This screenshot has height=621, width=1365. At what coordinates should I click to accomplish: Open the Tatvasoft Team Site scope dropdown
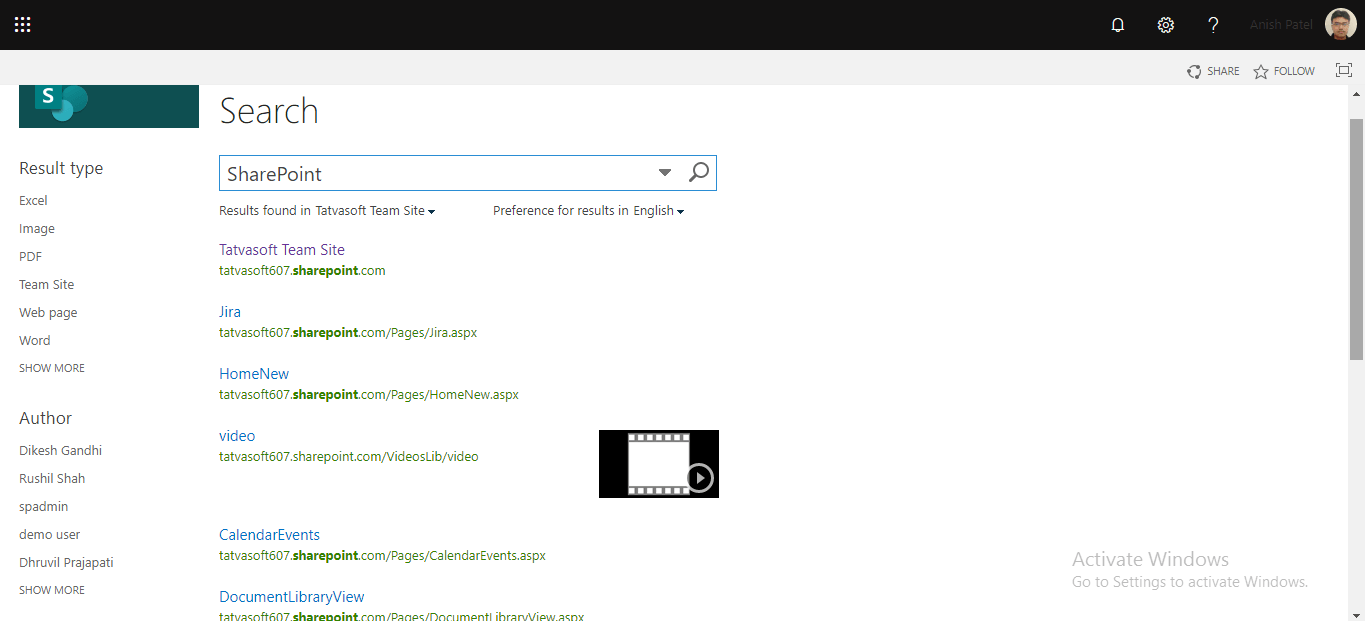point(430,211)
